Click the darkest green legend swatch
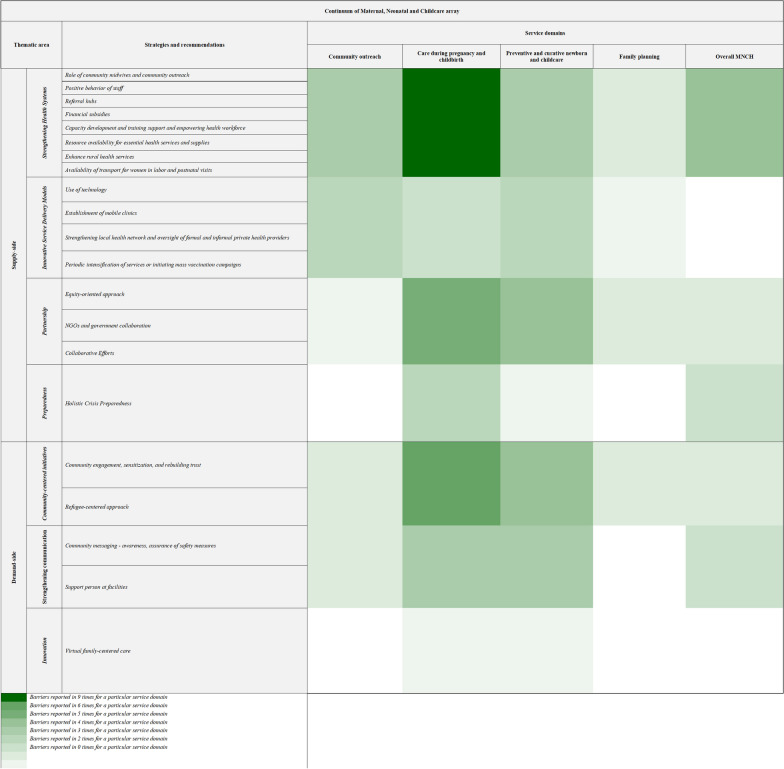This screenshot has width=784, height=769. (x=14, y=697)
